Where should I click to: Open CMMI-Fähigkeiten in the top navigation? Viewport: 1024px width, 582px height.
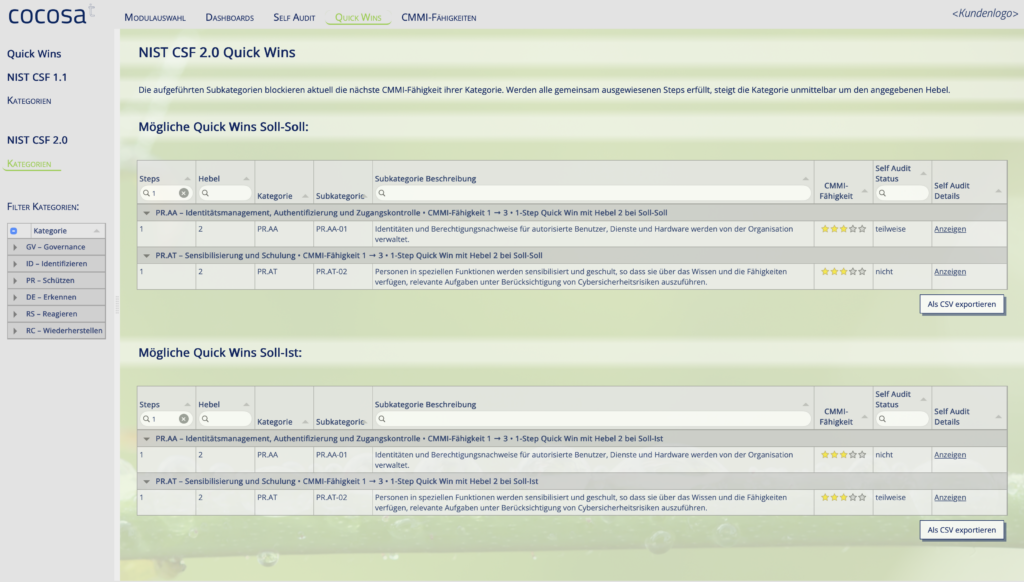[438, 18]
